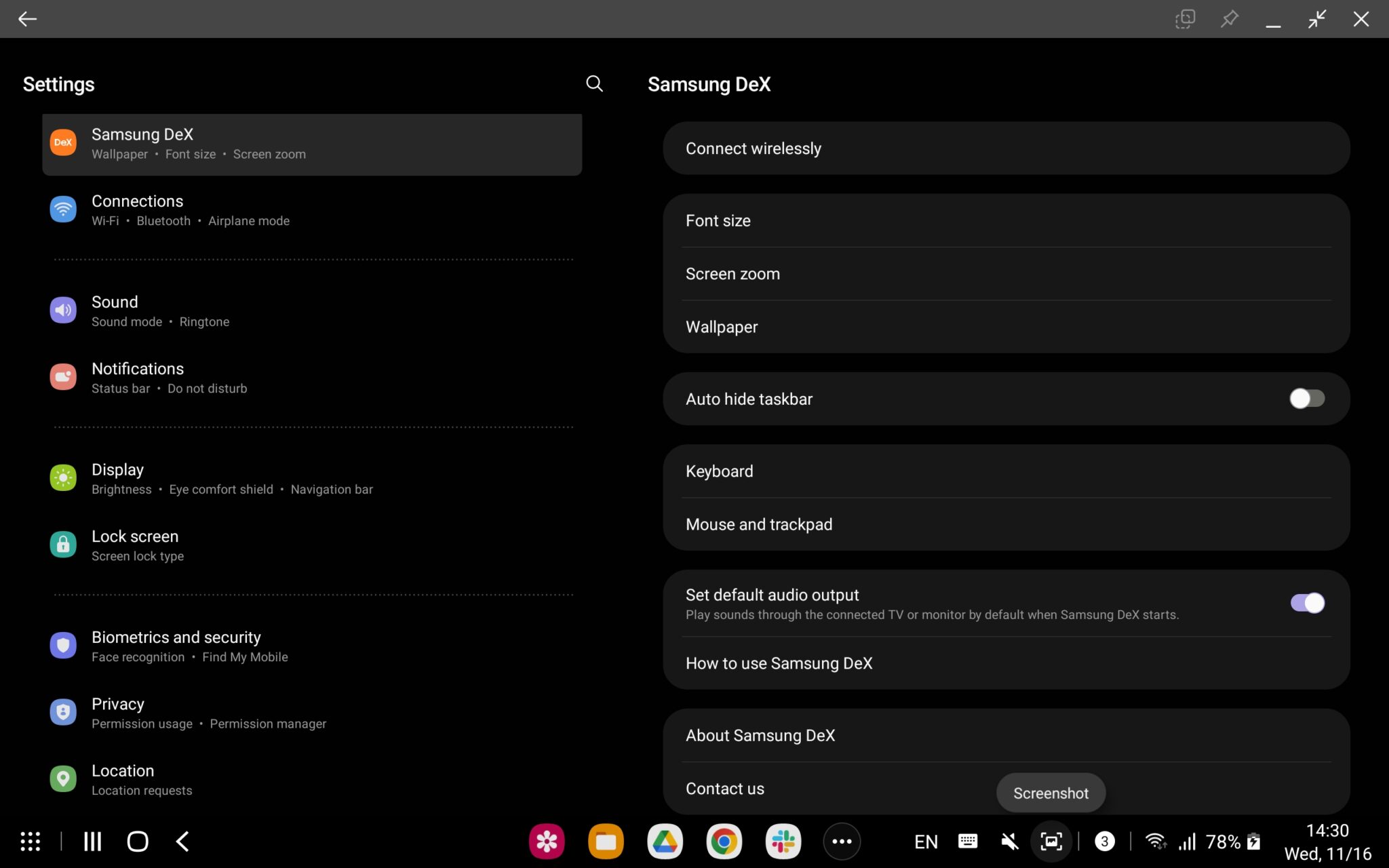Disable Set default audio output
The image size is (1389, 868).
click(x=1306, y=603)
